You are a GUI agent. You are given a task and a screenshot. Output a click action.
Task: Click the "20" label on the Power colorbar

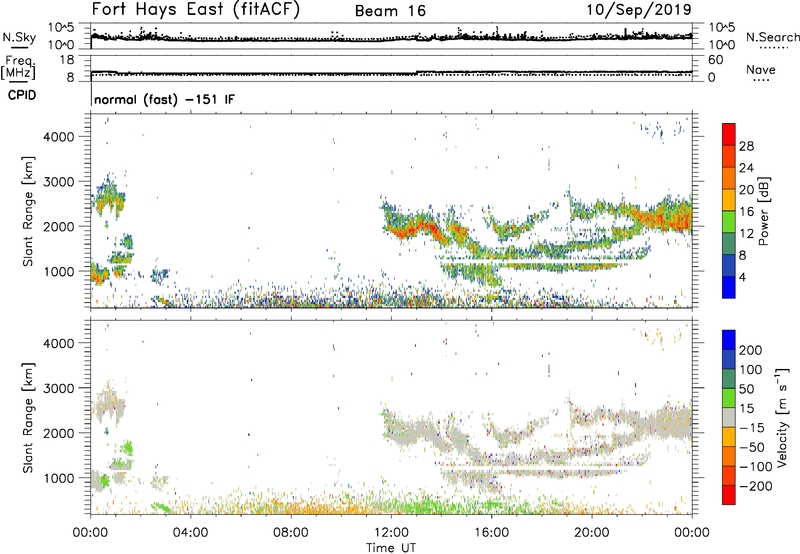pos(746,190)
